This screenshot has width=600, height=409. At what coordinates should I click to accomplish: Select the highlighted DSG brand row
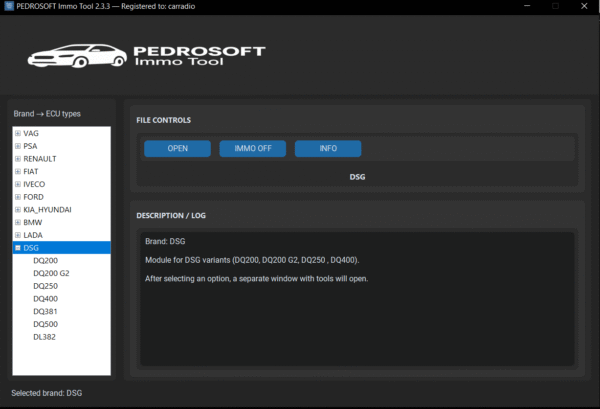(x=62, y=248)
